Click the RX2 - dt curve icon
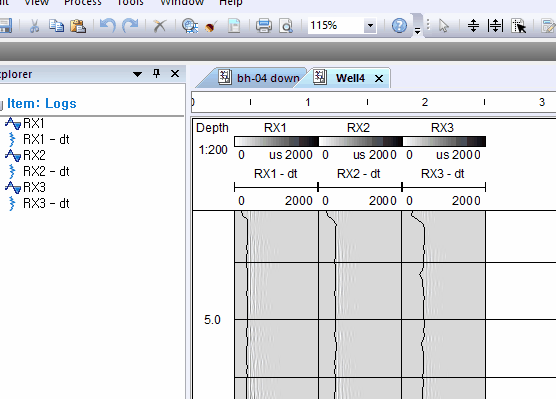This screenshot has width=556, height=399. tap(12, 171)
